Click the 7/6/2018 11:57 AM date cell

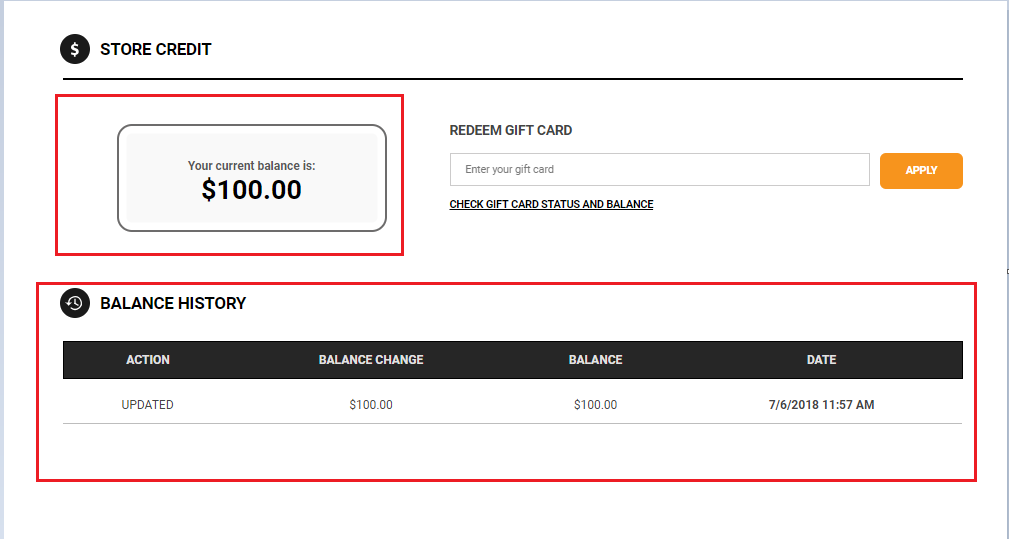[821, 405]
